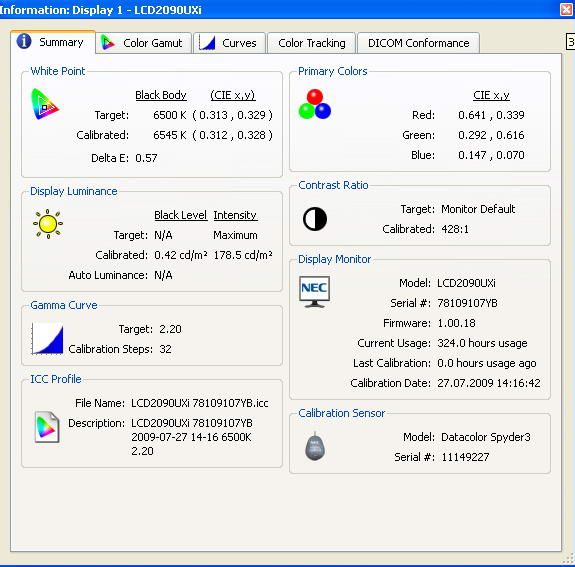Click the 0.42 cd/m² black level value
Screen dimensions: 575x567
(x=181, y=255)
